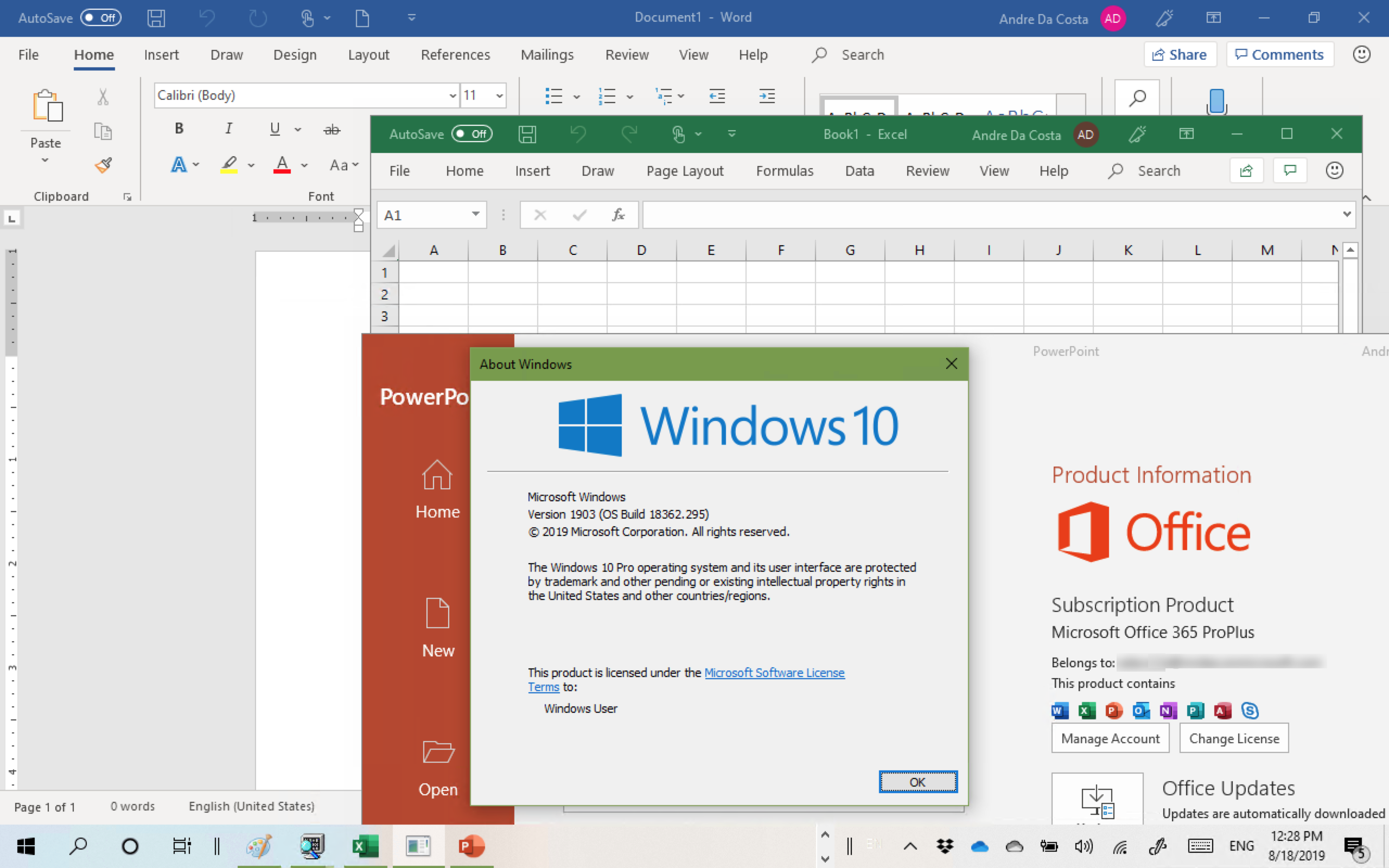Viewport: 1389px width, 868px height.
Task: Toggle AutoSave switch in Word
Action: (101, 18)
